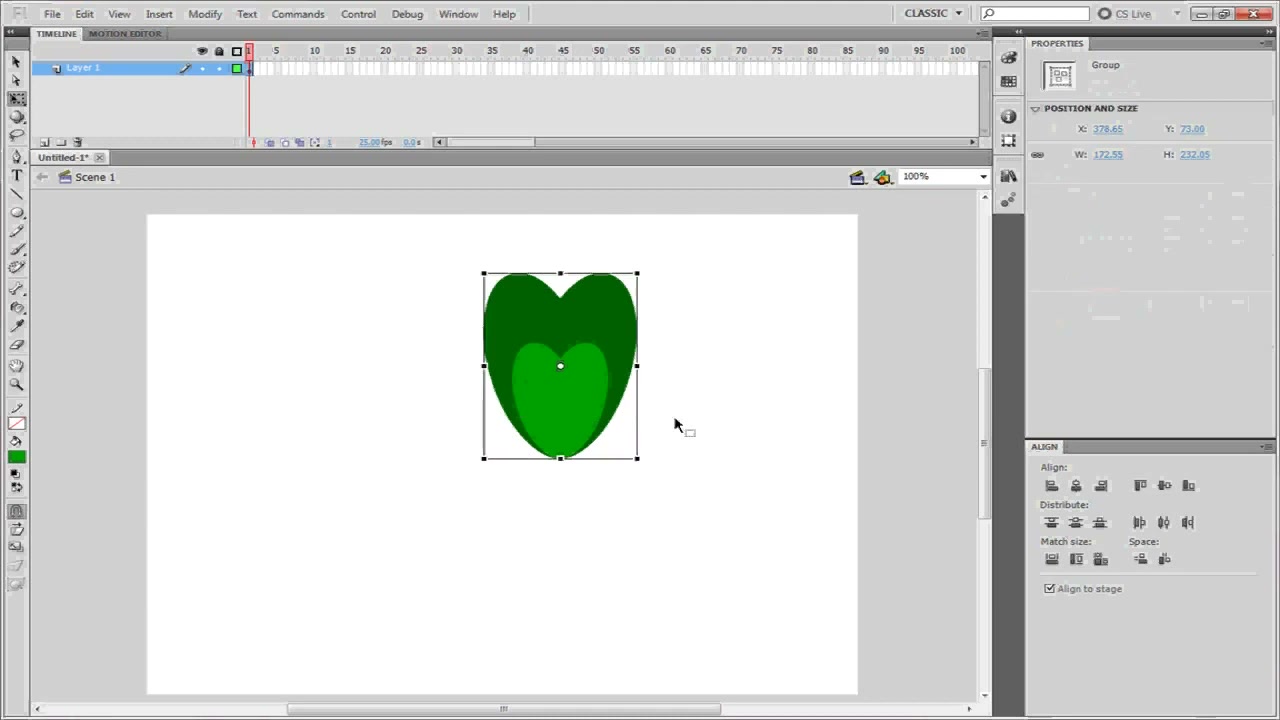
Task: Select the Brush tool
Action: (x=16, y=249)
